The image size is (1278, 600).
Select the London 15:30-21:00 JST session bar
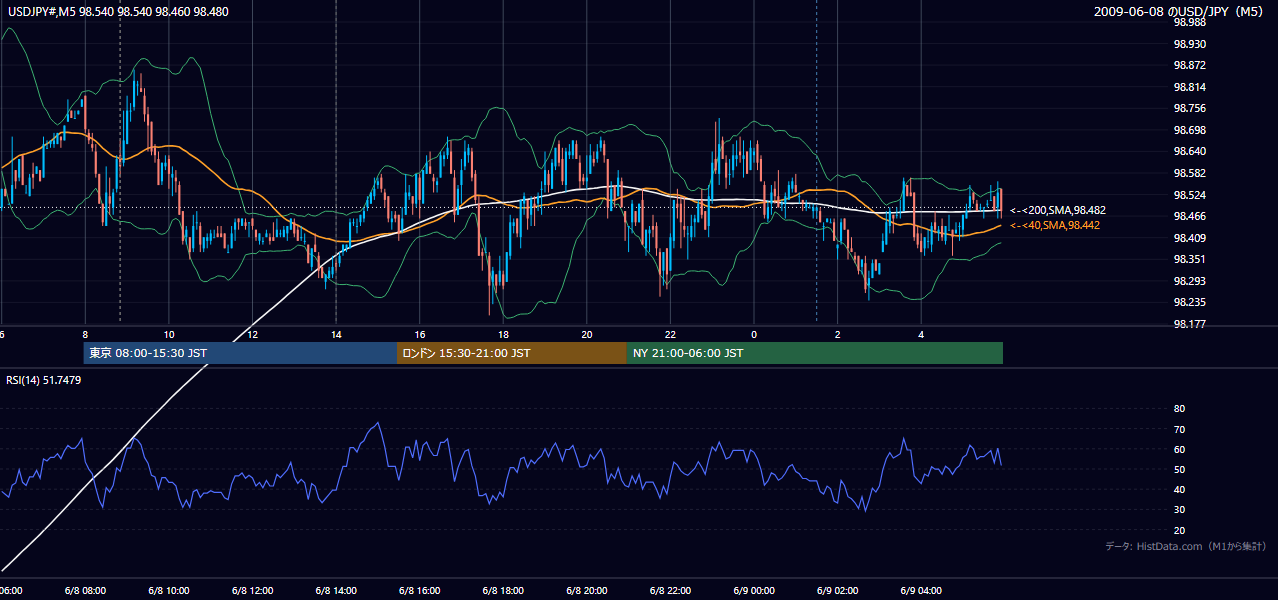coord(512,353)
